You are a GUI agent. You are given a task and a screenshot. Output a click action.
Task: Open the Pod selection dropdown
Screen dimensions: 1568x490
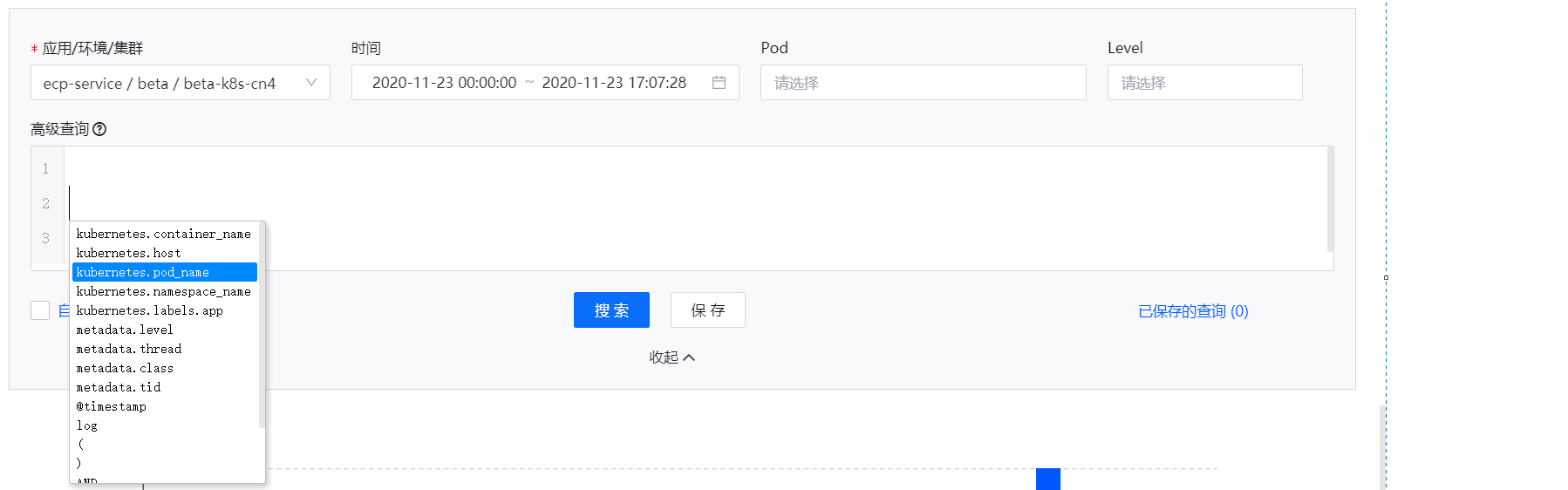click(x=923, y=83)
